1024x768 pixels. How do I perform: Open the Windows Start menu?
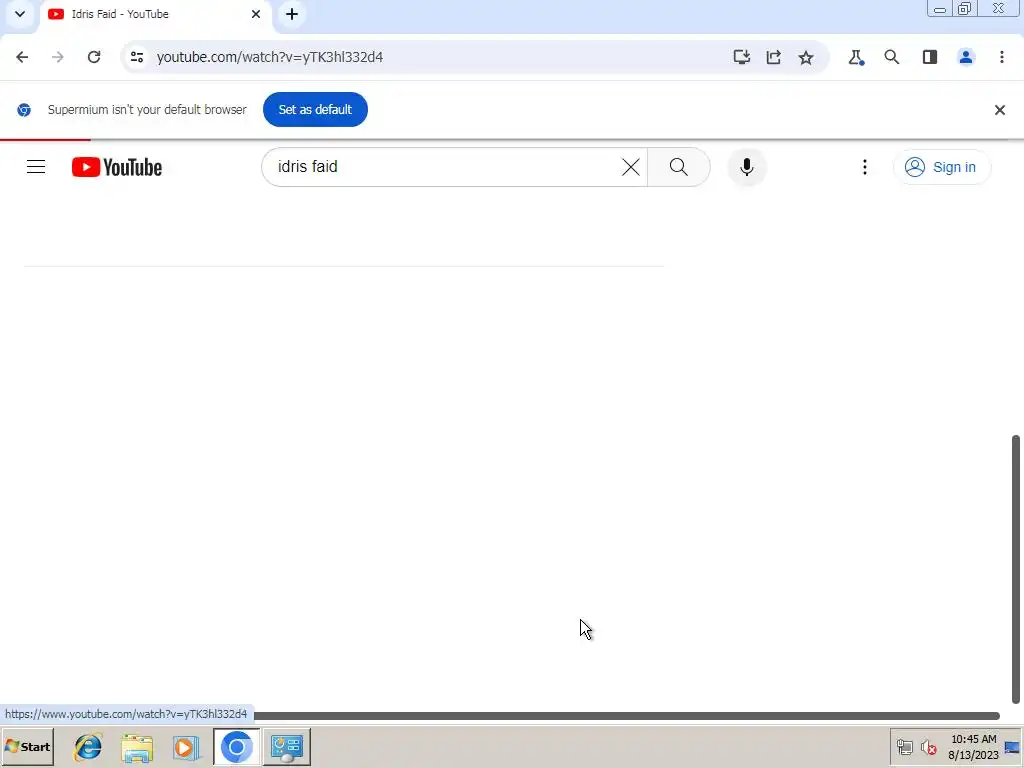tap(27, 746)
